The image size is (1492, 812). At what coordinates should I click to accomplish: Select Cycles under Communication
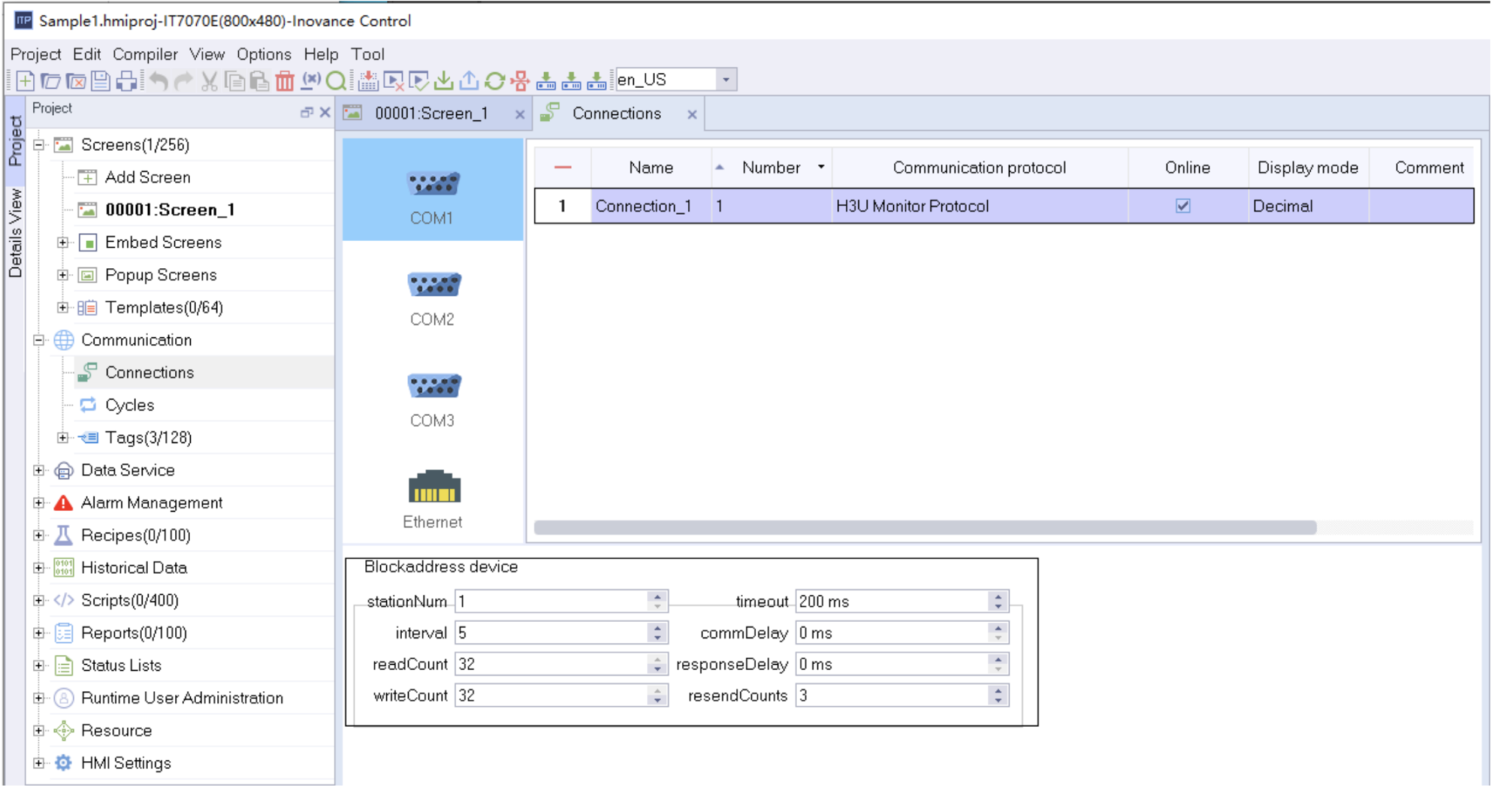click(x=130, y=405)
